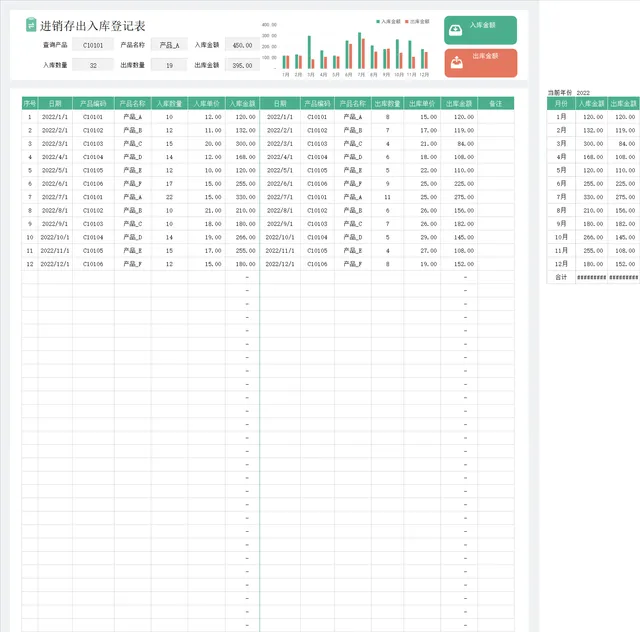
Task: Select the 合计 row label in summary
Action: click(561, 277)
